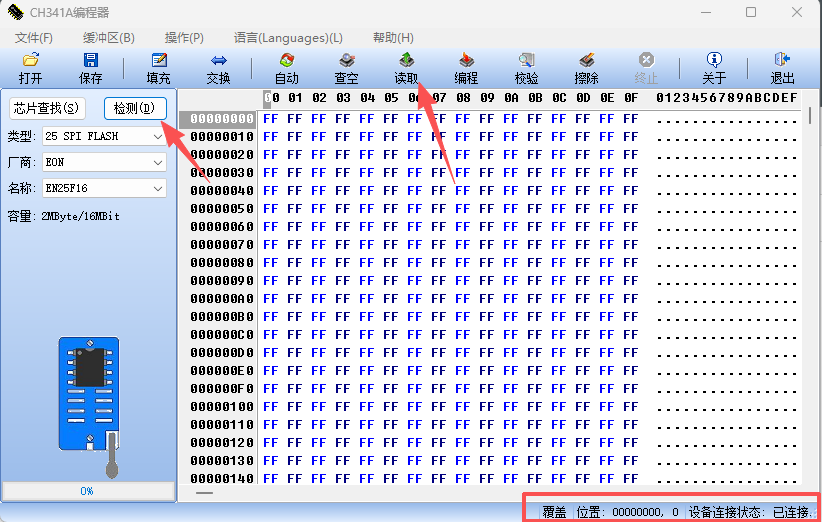Select address row 000000F0
The height and width of the screenshot is (522, 822).
[x=222, y=389]
